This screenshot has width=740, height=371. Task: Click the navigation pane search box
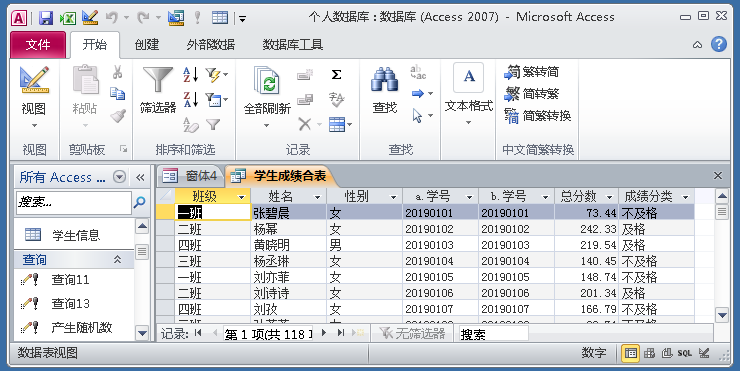pyautogui.click(x=74, y=202)
